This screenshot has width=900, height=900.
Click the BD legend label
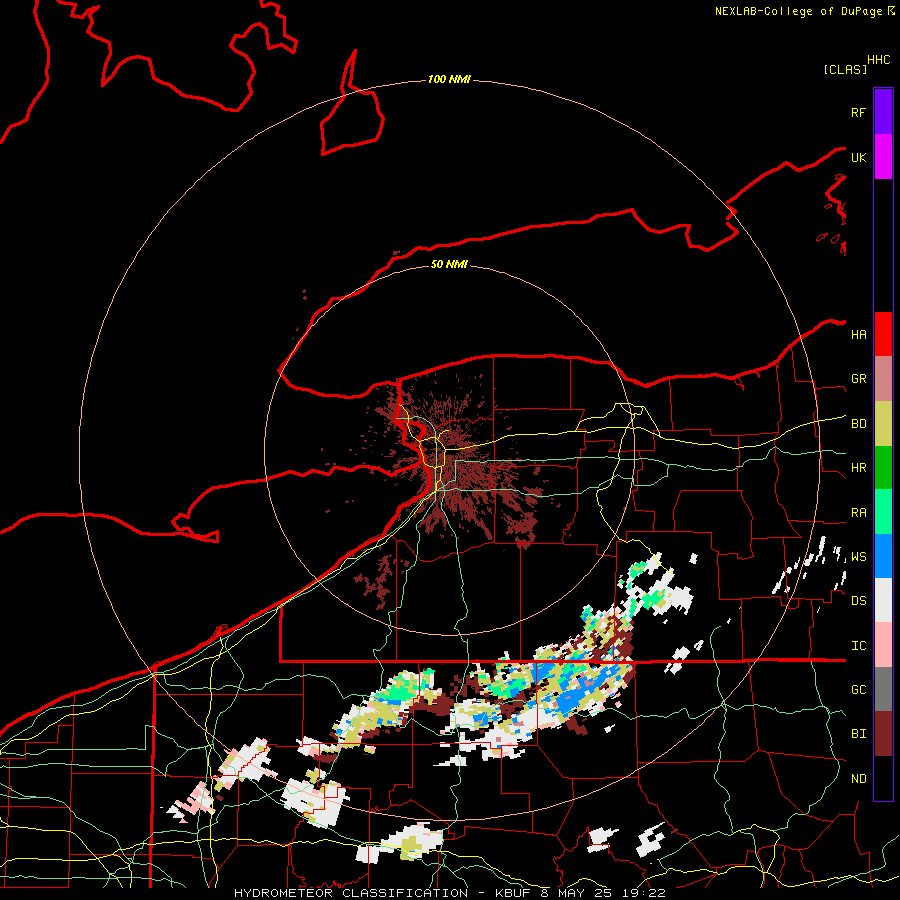pyautogui.click(x=858, y=424)
